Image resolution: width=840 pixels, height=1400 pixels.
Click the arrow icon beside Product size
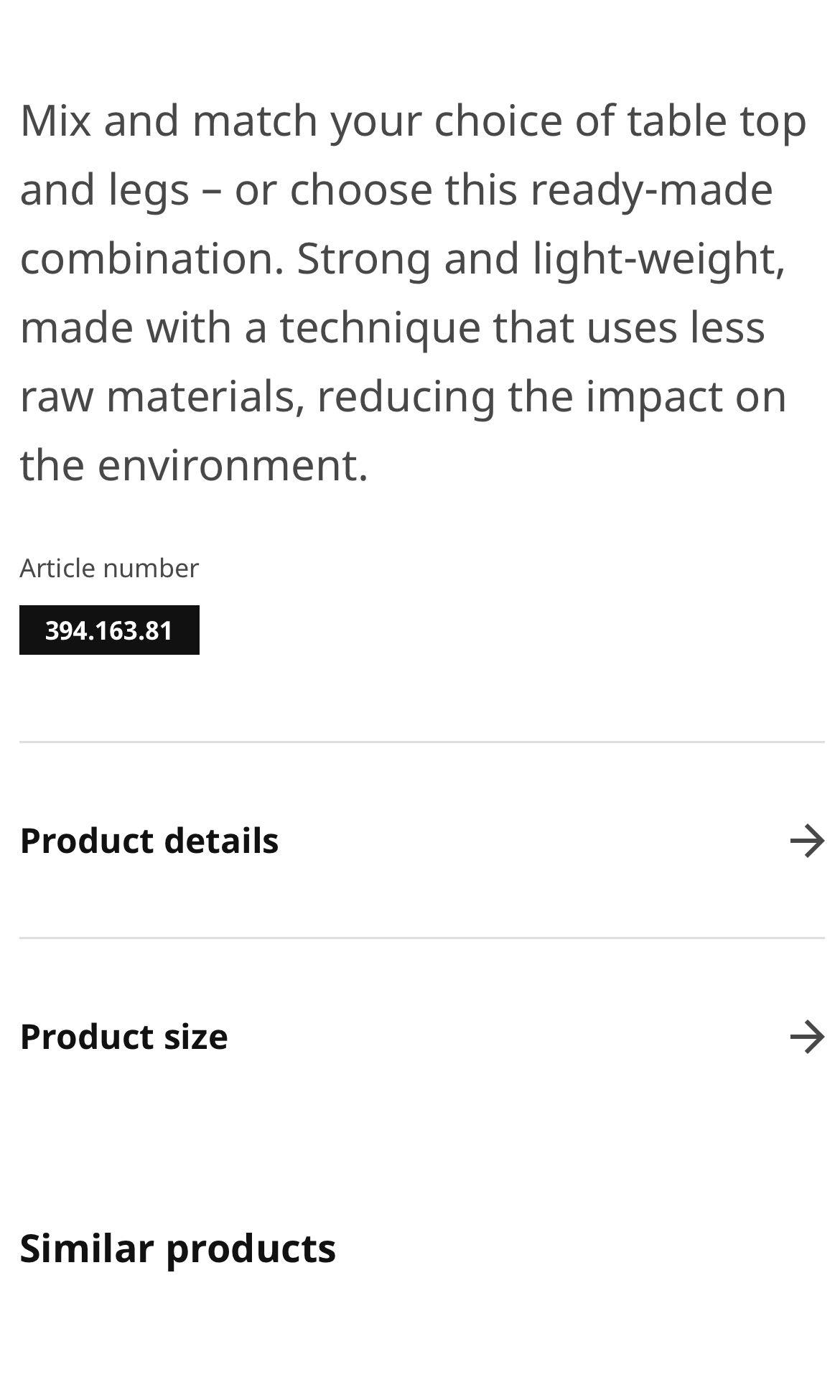pyautogui.click(x=807, y=1037)
